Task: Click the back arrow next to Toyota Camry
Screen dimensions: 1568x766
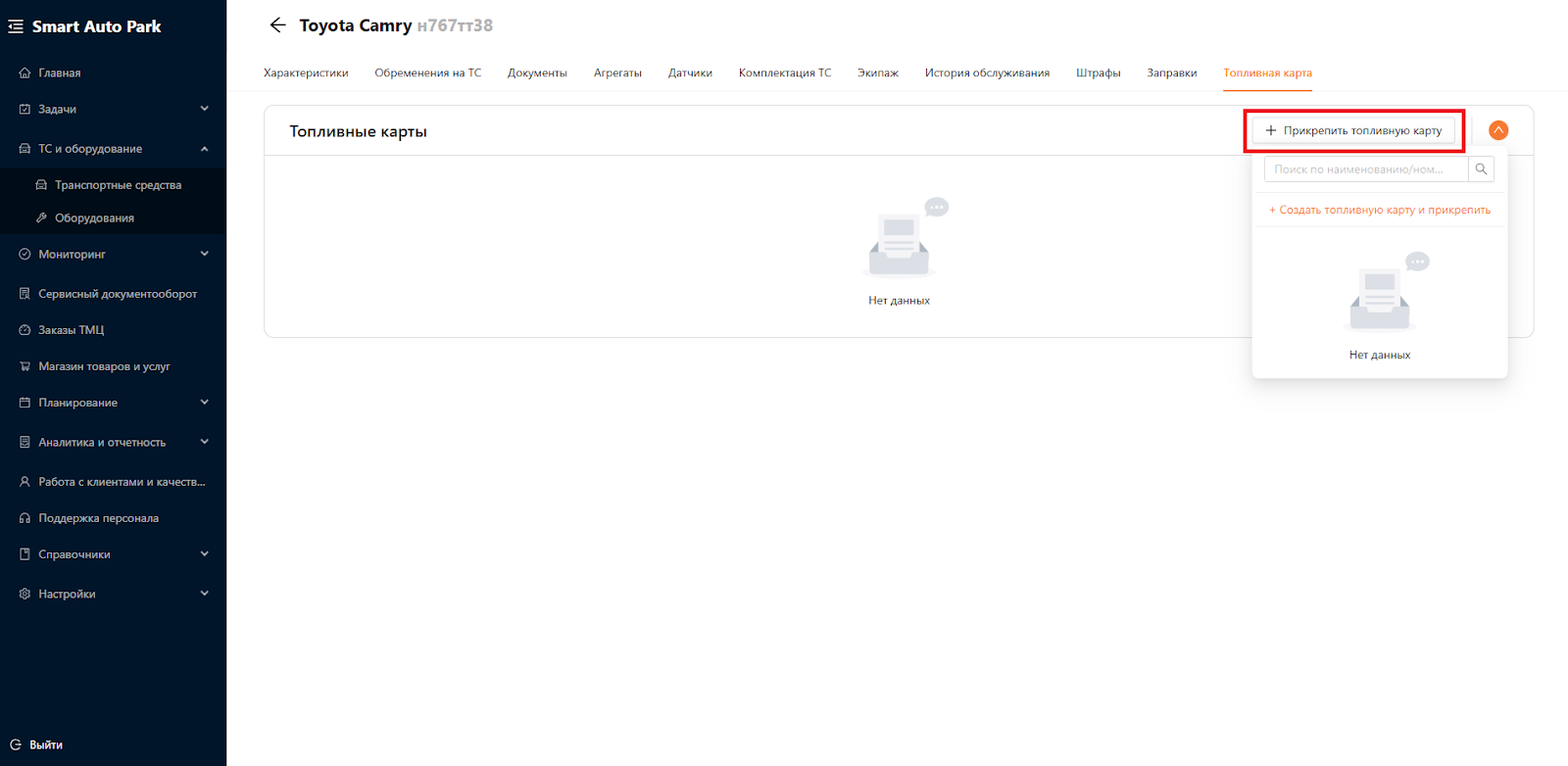Action: [277, 25]
